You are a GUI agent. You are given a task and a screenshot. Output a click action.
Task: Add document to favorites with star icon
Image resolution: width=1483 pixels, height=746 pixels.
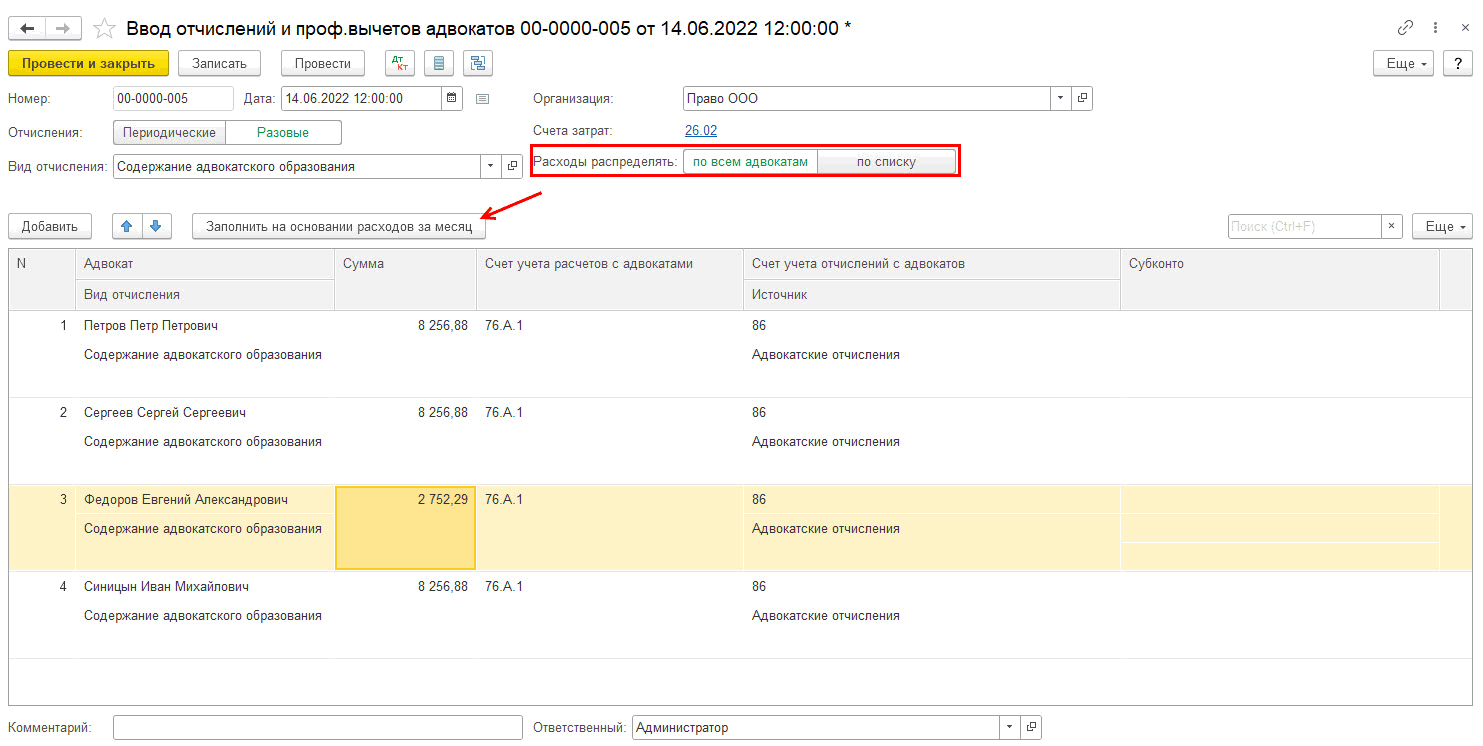pos(104,28)
